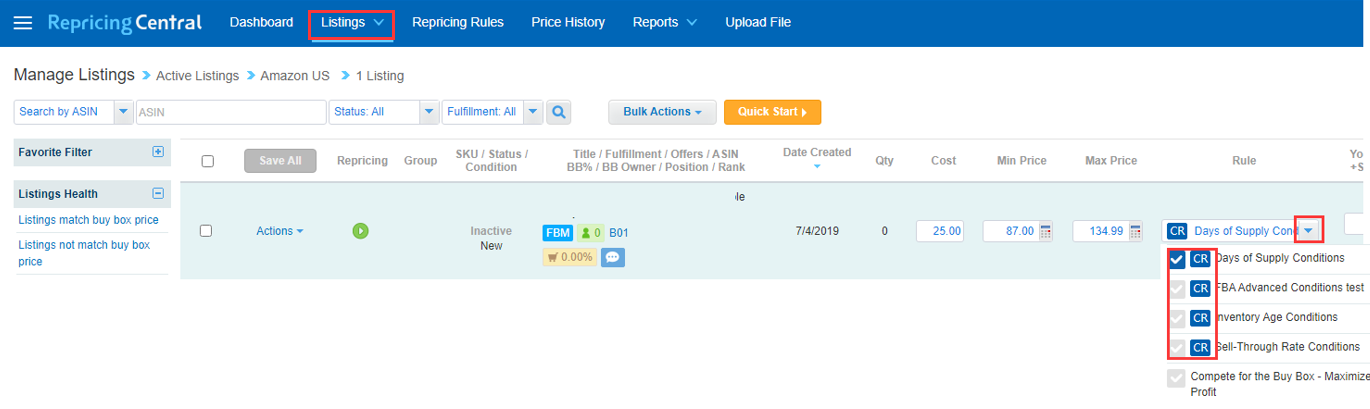
Task: Click the CR badge beside Inventory Age Conditions
Action: tap(1201, 318)
